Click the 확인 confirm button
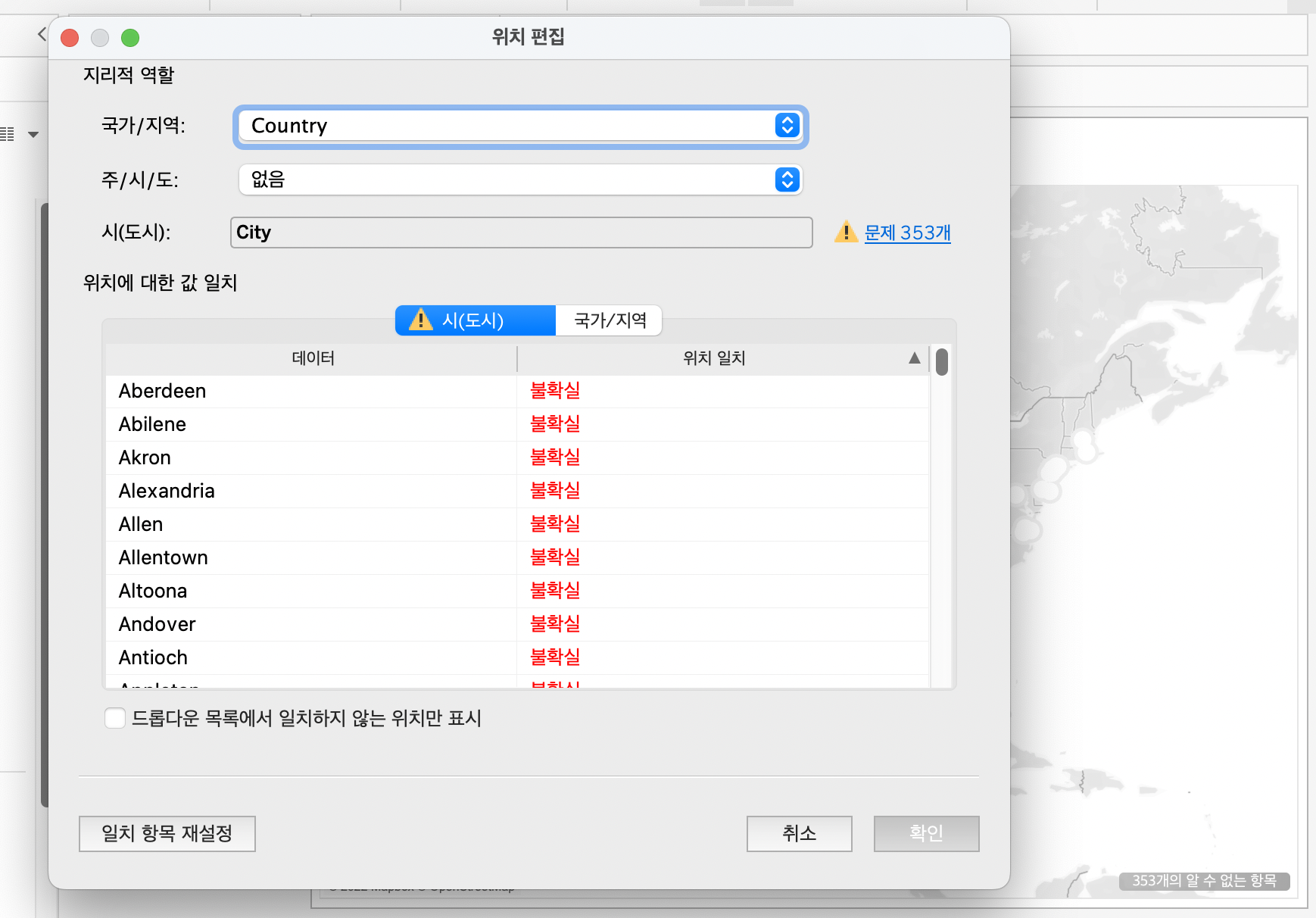The image size is (1316, 918). pos(927,834)
